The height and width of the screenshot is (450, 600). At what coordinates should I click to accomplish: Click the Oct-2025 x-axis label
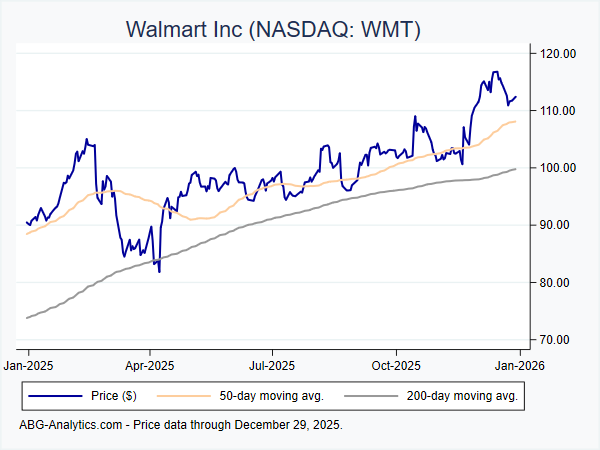(x=396, y=364)
